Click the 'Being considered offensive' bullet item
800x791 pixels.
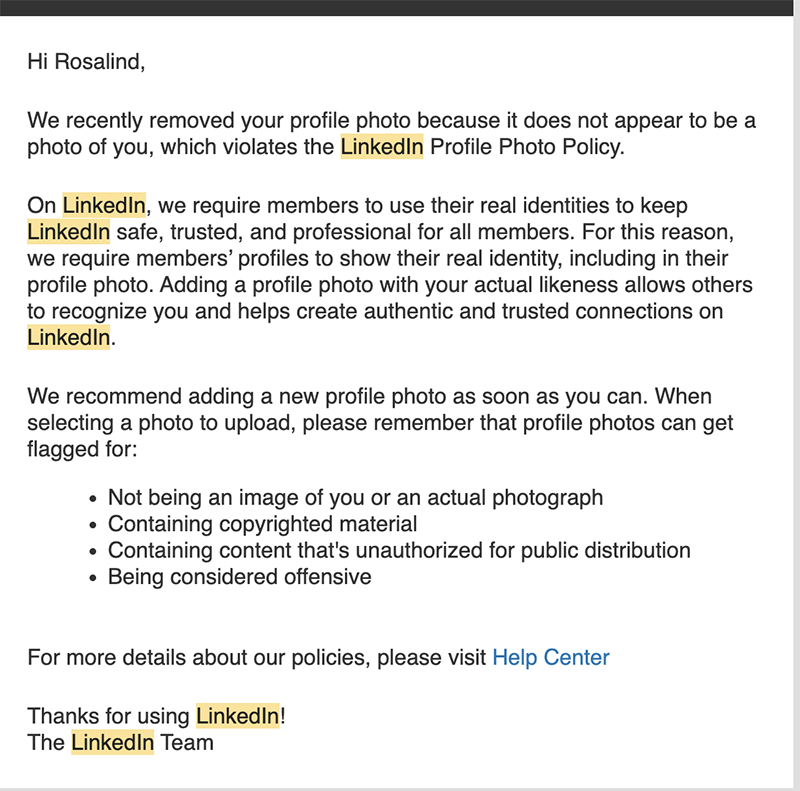pos(239,577)
